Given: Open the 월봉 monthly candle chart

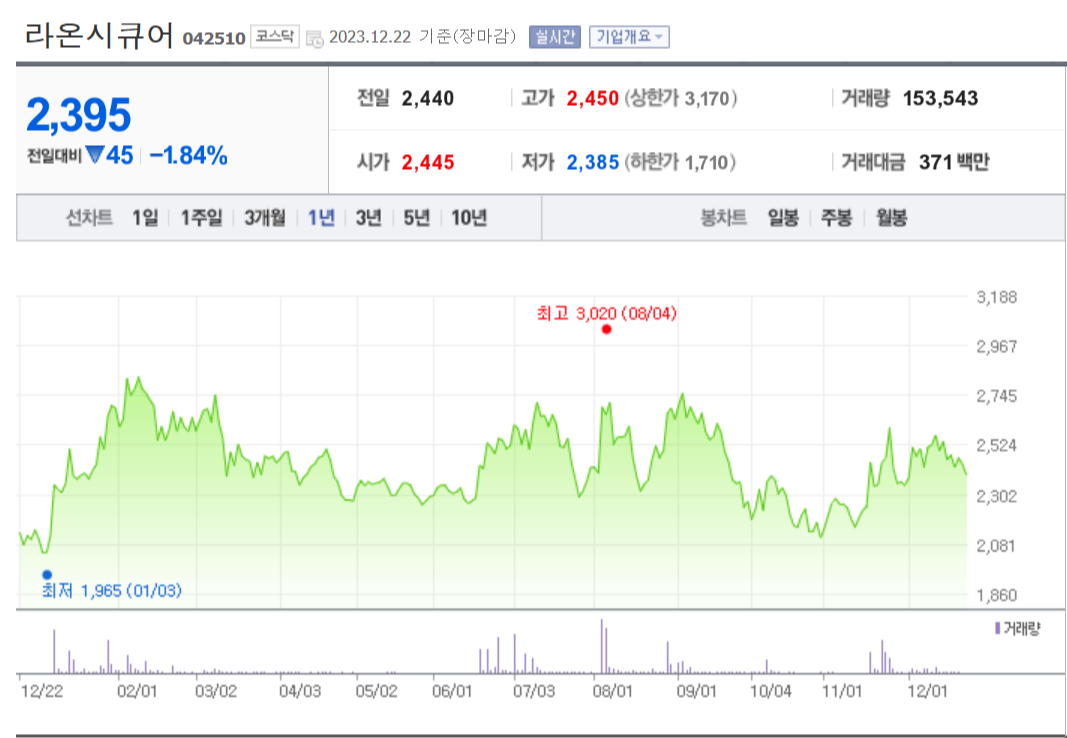Looking at the screenshot, I should 891,218.
